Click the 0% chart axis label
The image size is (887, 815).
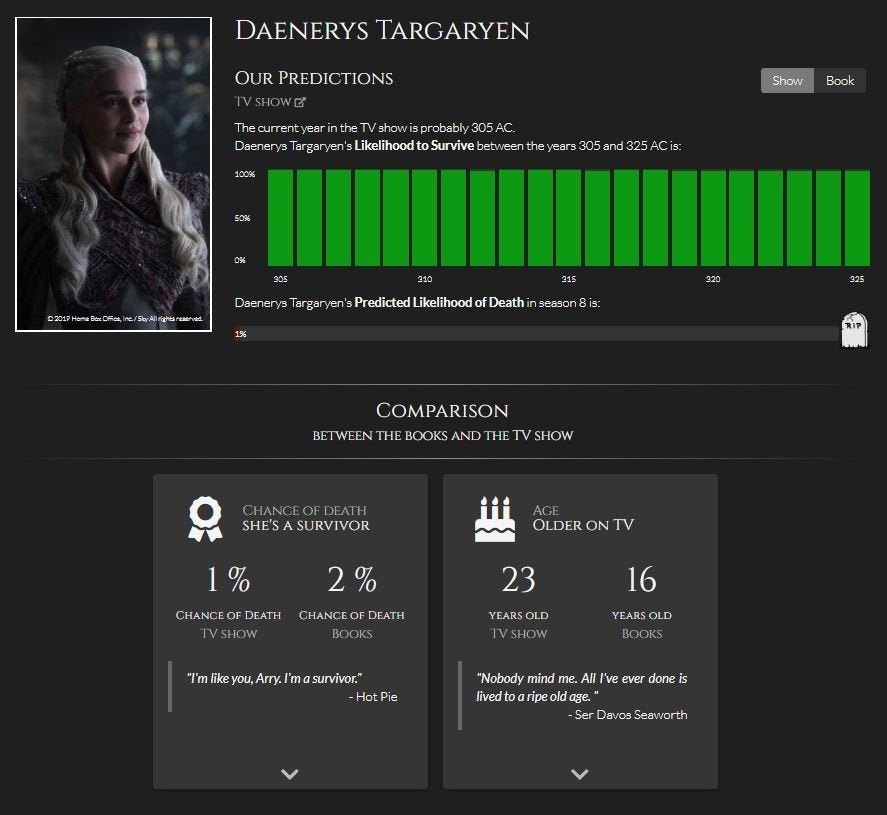coord(240,260)
